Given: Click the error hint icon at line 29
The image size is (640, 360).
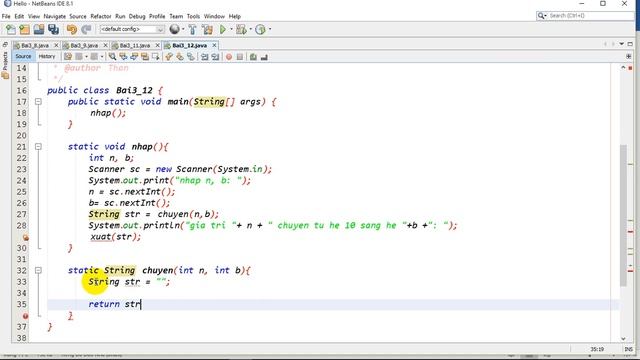Looking at the screenshot, I should point(25,237).
